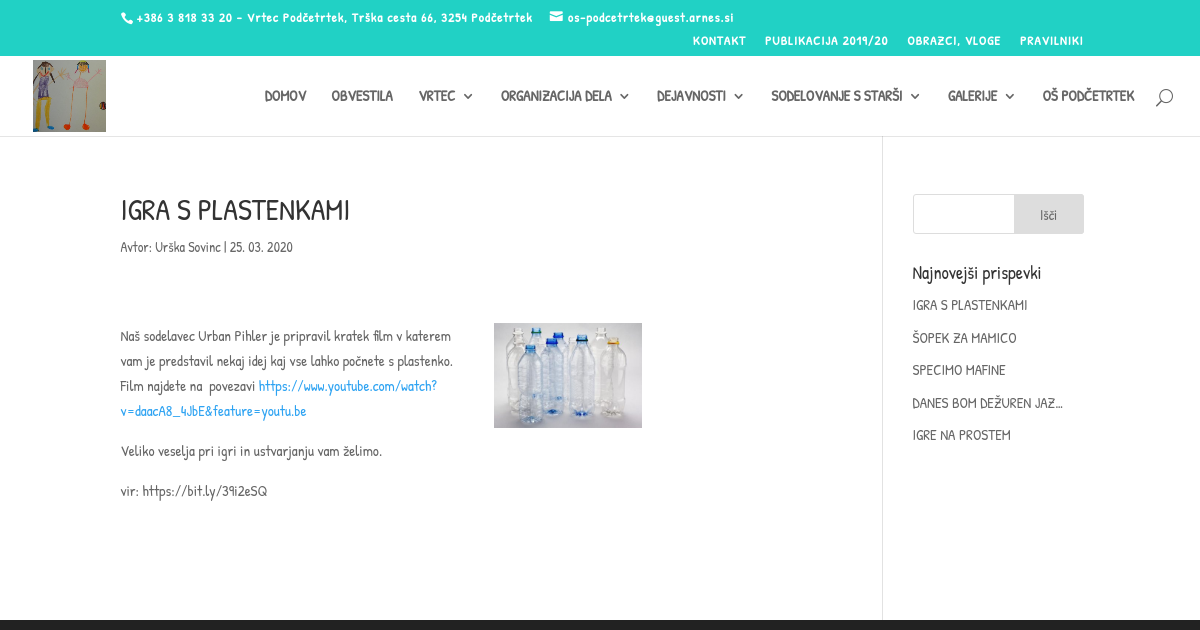Viewport: 1200px width, 630px height.
Task: Click the kindergarten logo drawing image
Action: point(69,96)
